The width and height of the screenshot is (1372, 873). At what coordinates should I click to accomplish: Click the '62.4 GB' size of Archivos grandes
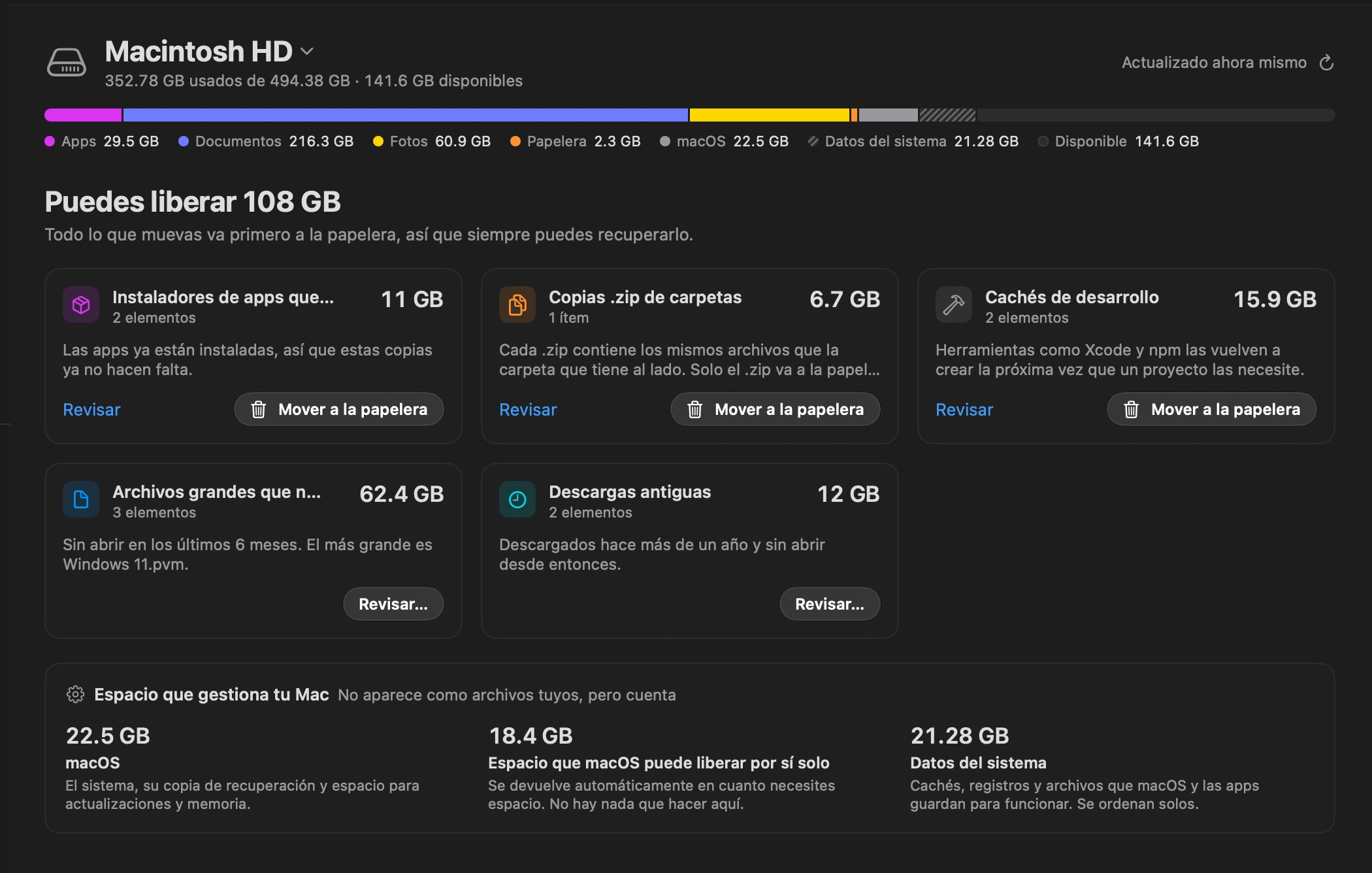[402, 494]
